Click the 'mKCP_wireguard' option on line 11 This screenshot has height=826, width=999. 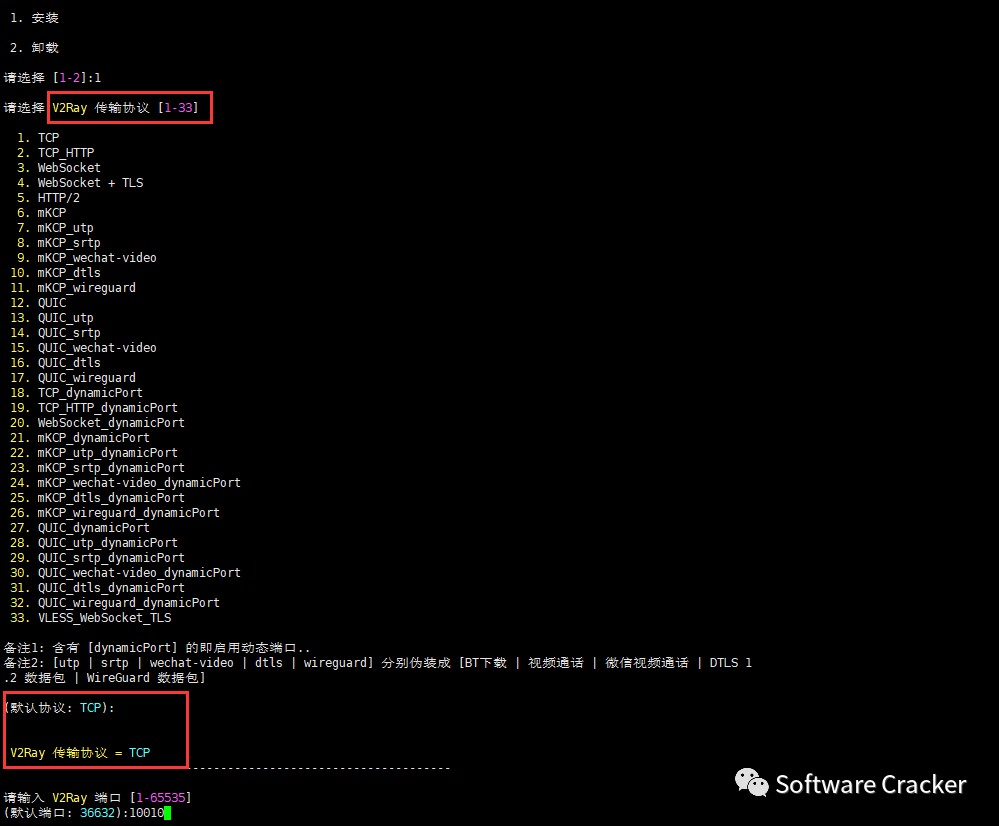point(86,288)
